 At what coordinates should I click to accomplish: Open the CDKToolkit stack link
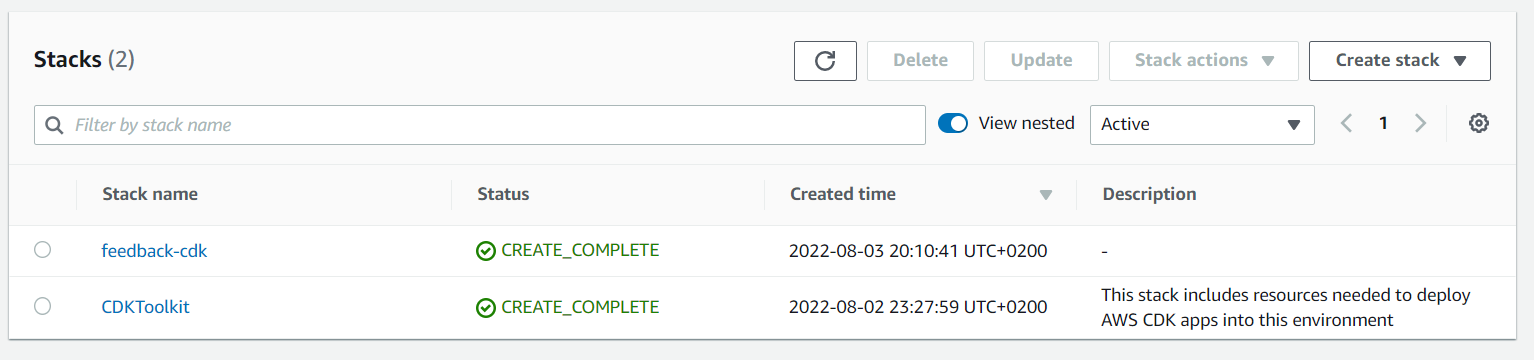(x=145, y=307)
